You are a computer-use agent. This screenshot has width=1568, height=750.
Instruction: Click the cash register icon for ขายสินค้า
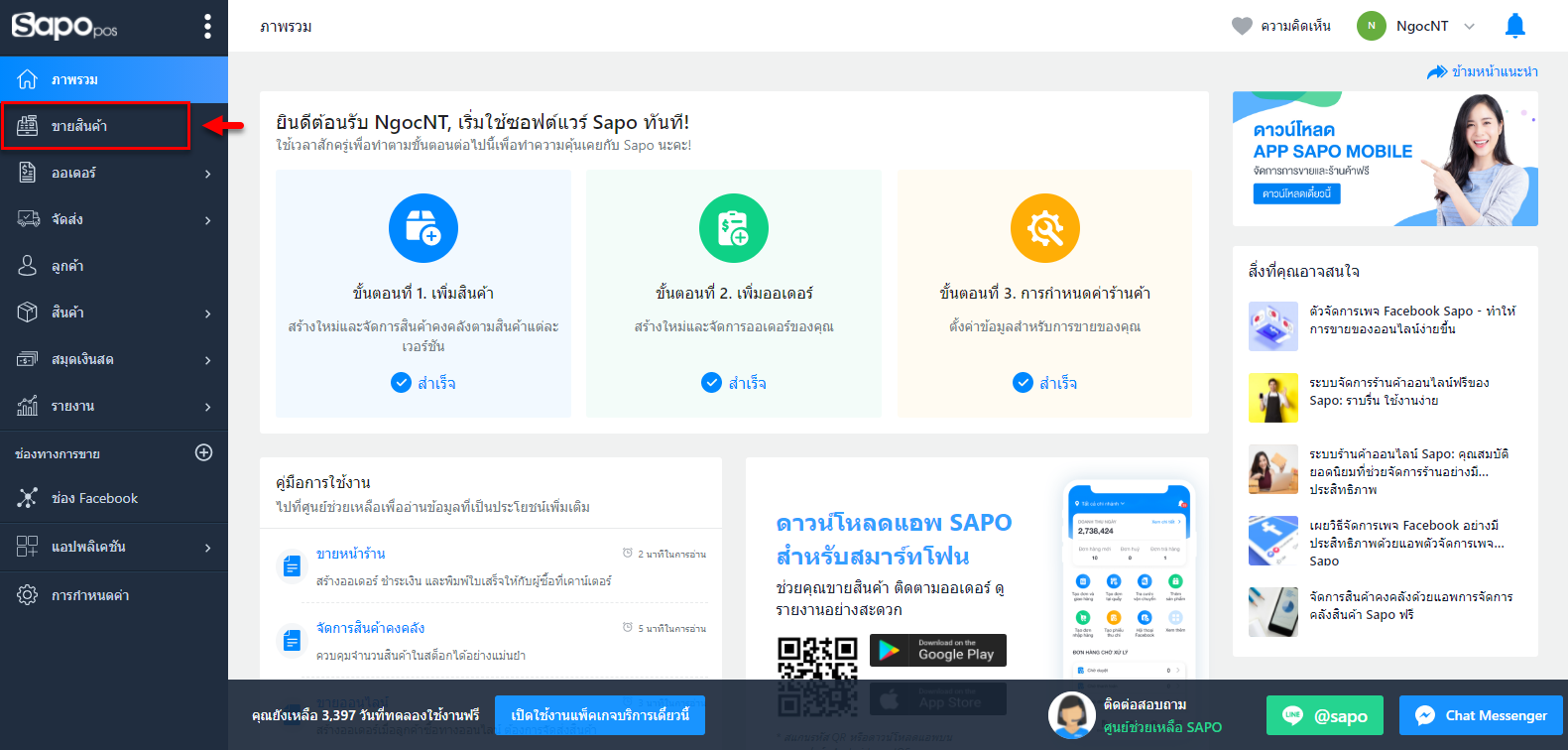28,126
